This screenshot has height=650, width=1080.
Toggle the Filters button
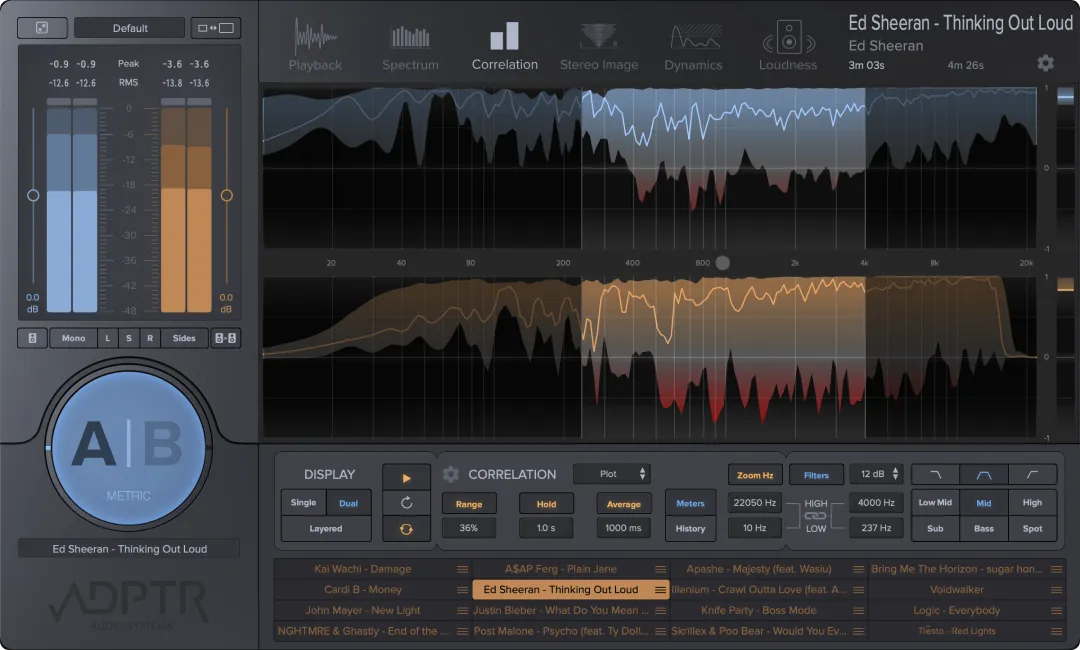tap(816, 475)
